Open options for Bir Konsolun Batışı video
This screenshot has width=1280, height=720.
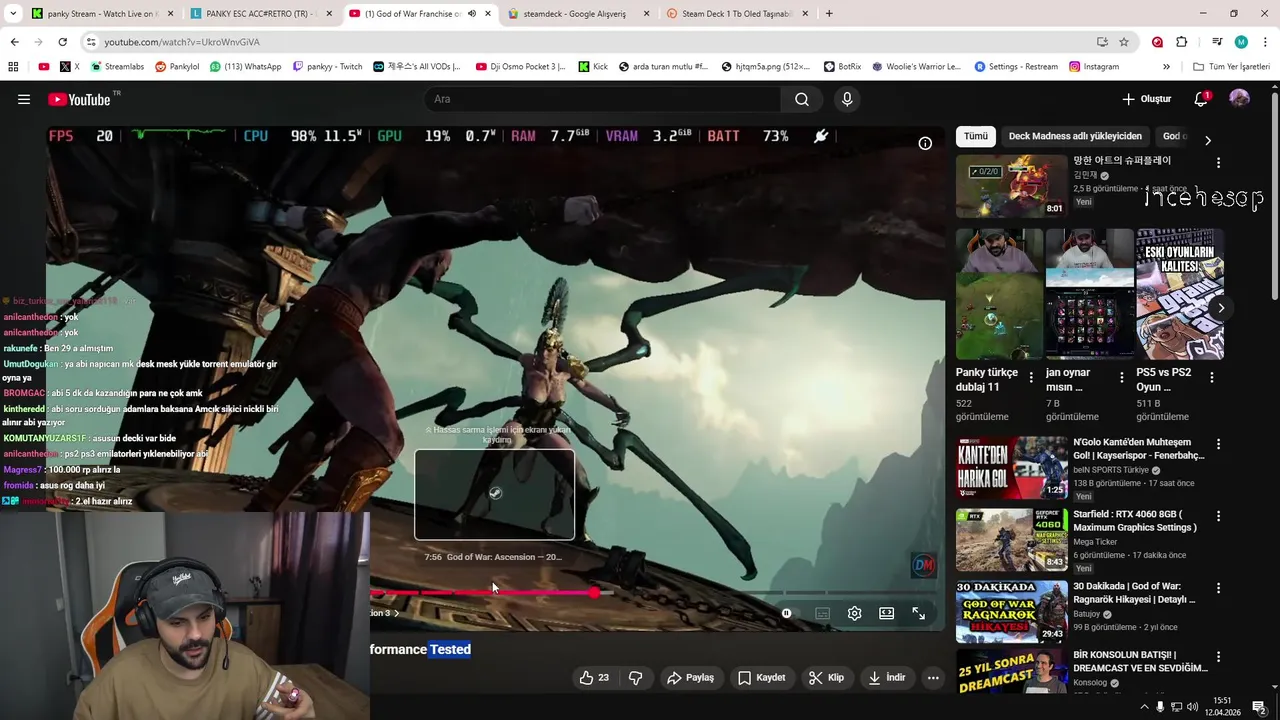(1218, 659)
